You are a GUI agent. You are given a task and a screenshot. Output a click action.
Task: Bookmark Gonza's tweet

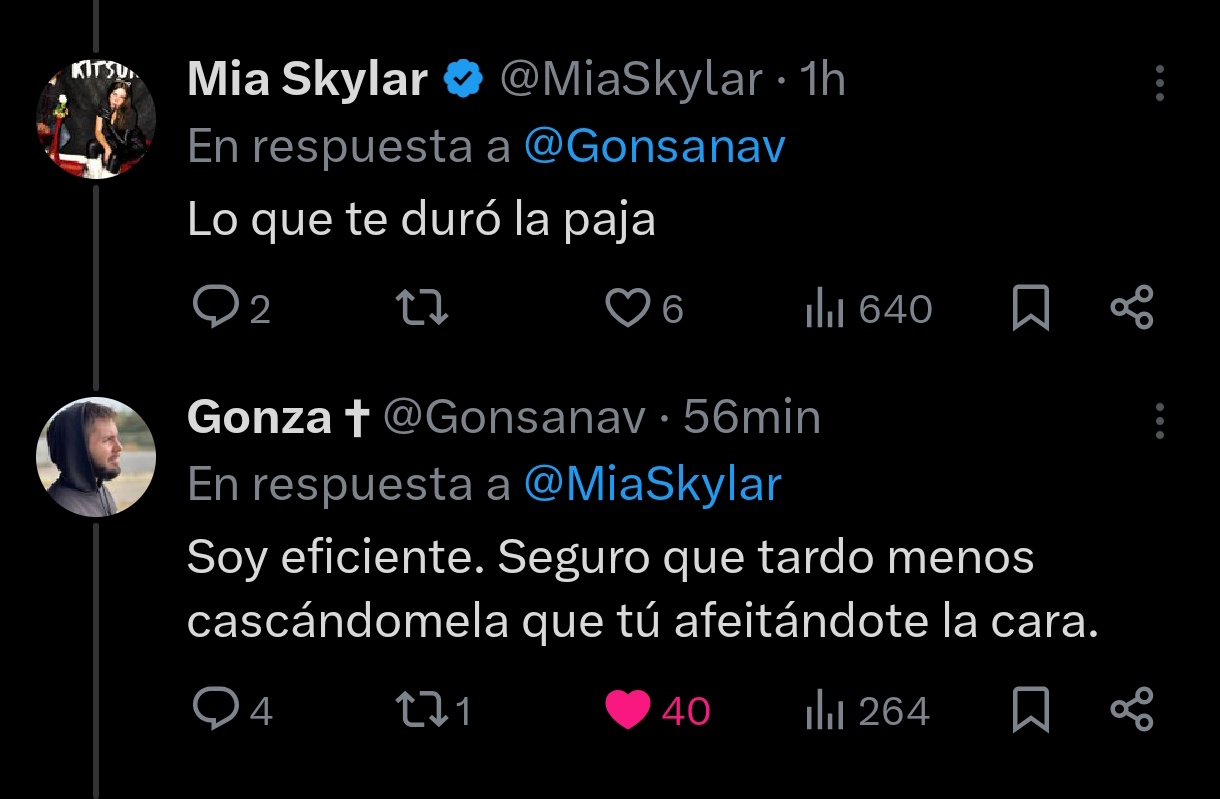[1030, 710]
